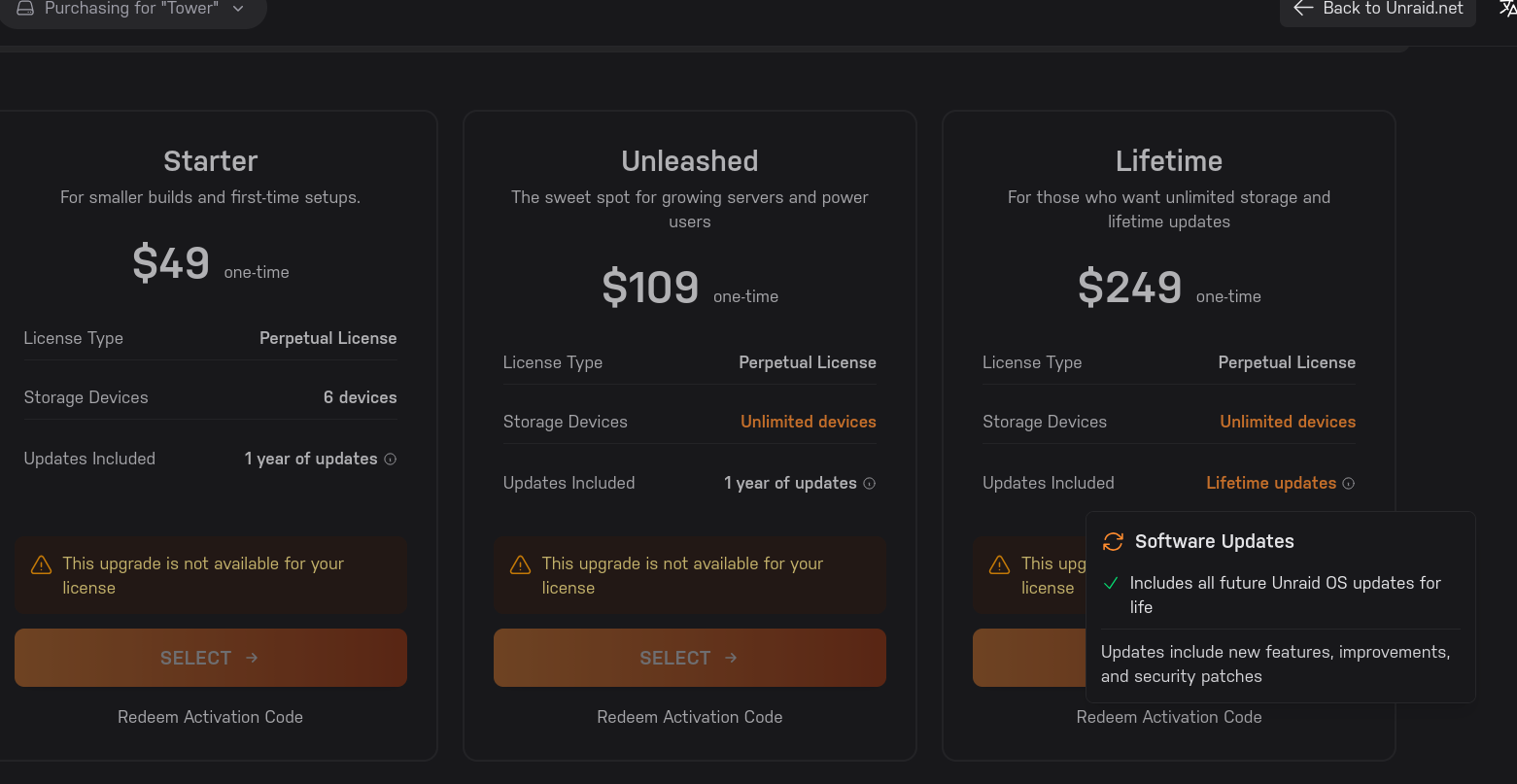
Task: Click 'Includes all future Unraid OS updates' text
Action: tap(1286, 595)
